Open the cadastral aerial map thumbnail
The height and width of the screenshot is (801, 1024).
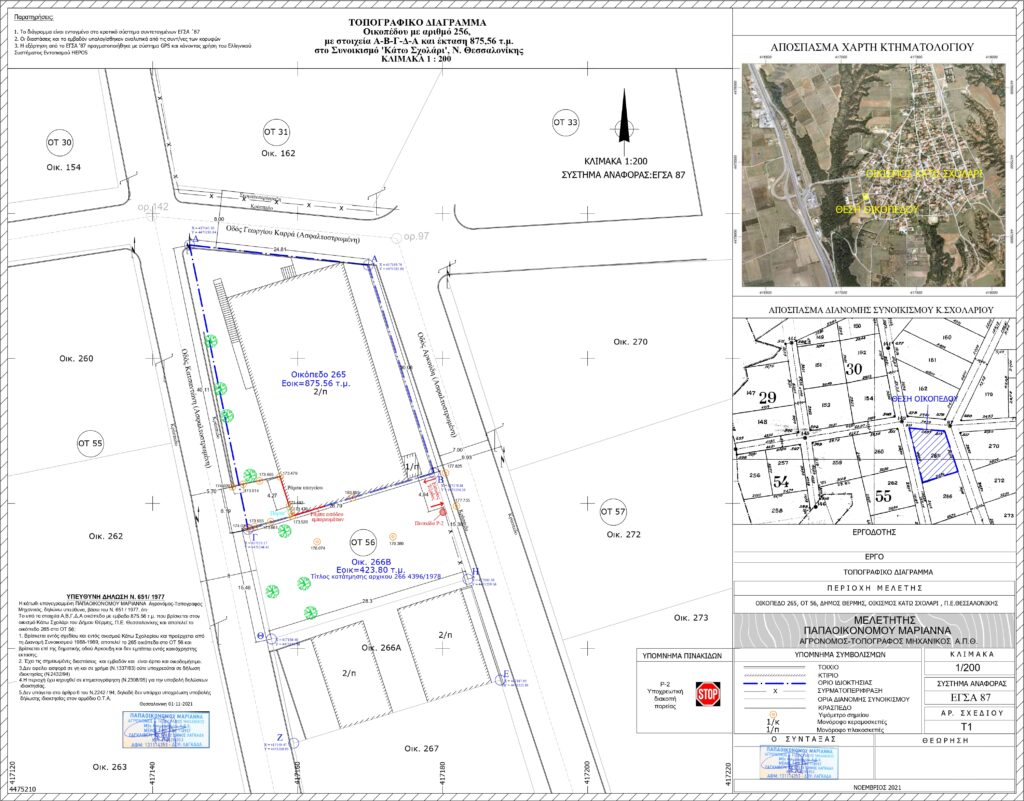pyautogui.click(x=873, y=175)
